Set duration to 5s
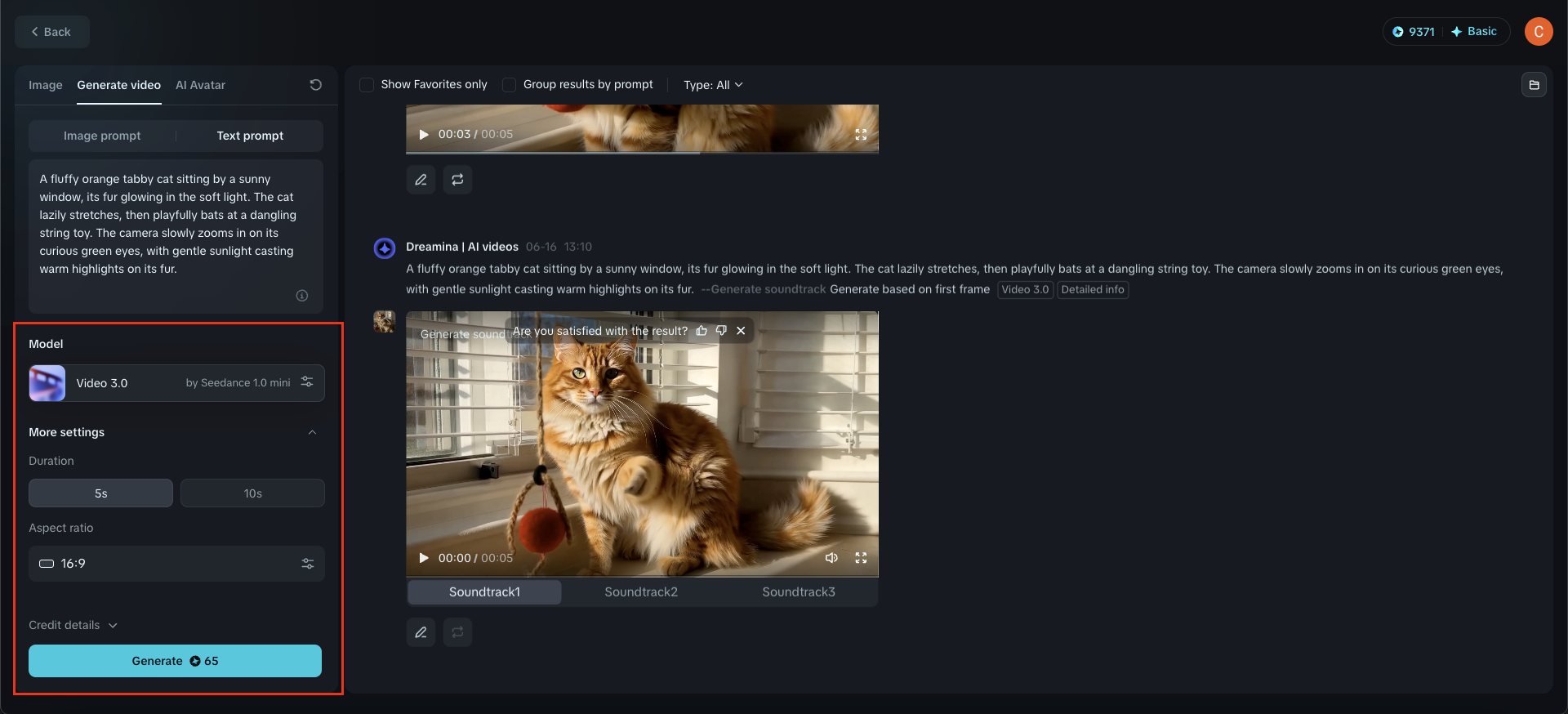Image resolution: width=1568 pixels, height=714 pixels. tap(100, 493)
